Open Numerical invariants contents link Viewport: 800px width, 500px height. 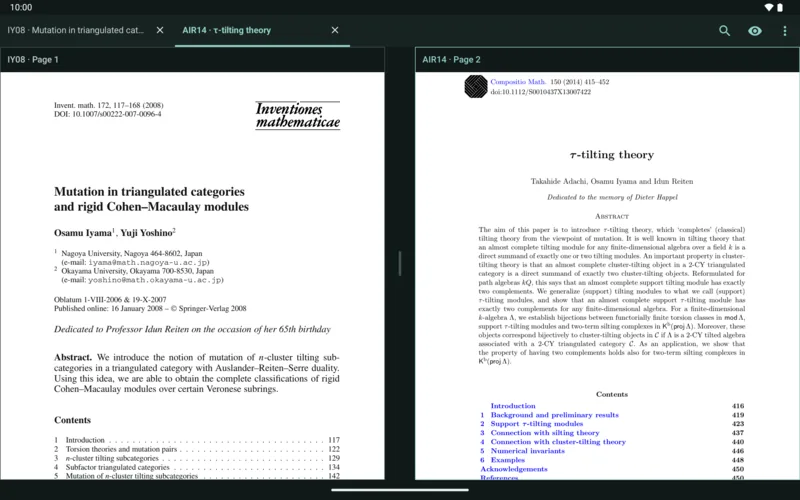pos(528,451)
